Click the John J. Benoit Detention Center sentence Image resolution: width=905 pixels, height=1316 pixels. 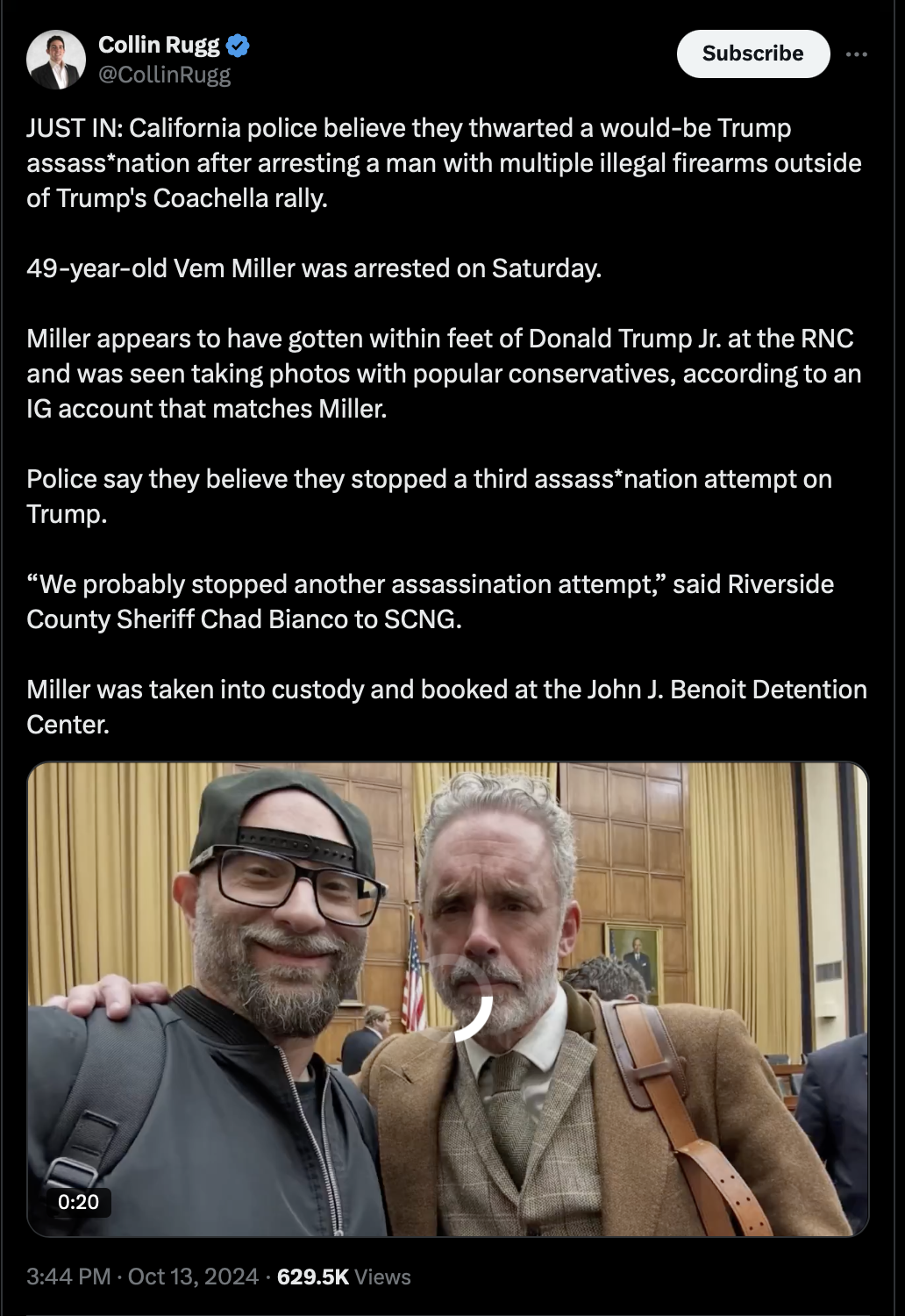447,706
